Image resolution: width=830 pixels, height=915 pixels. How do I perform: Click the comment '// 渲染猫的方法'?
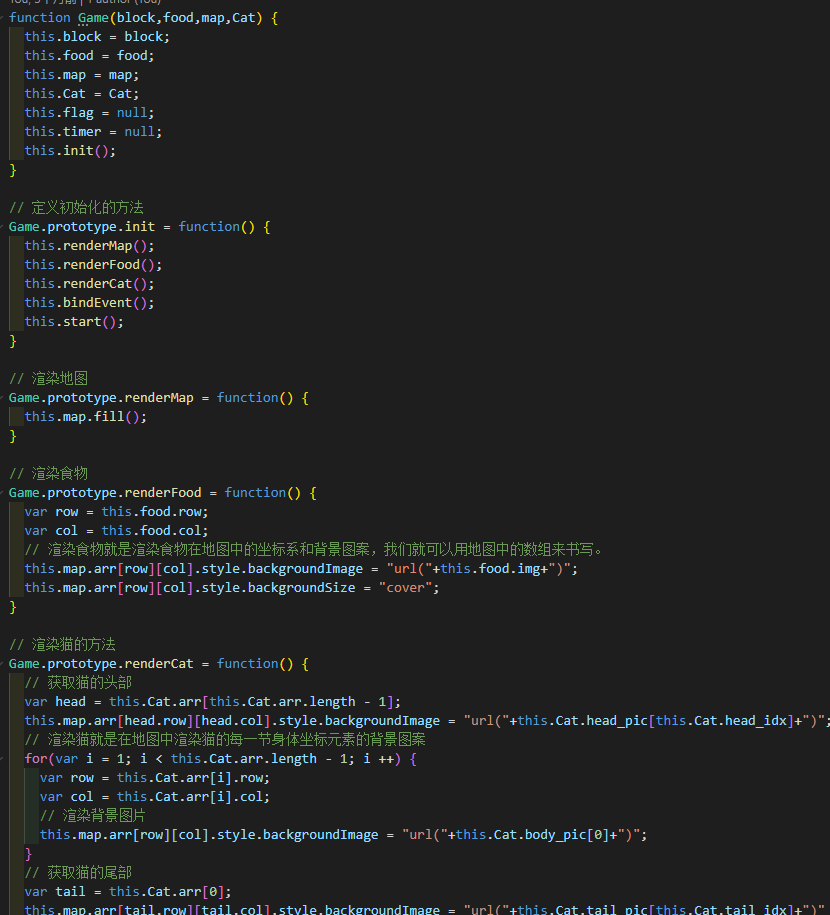(x=62, y=645)
